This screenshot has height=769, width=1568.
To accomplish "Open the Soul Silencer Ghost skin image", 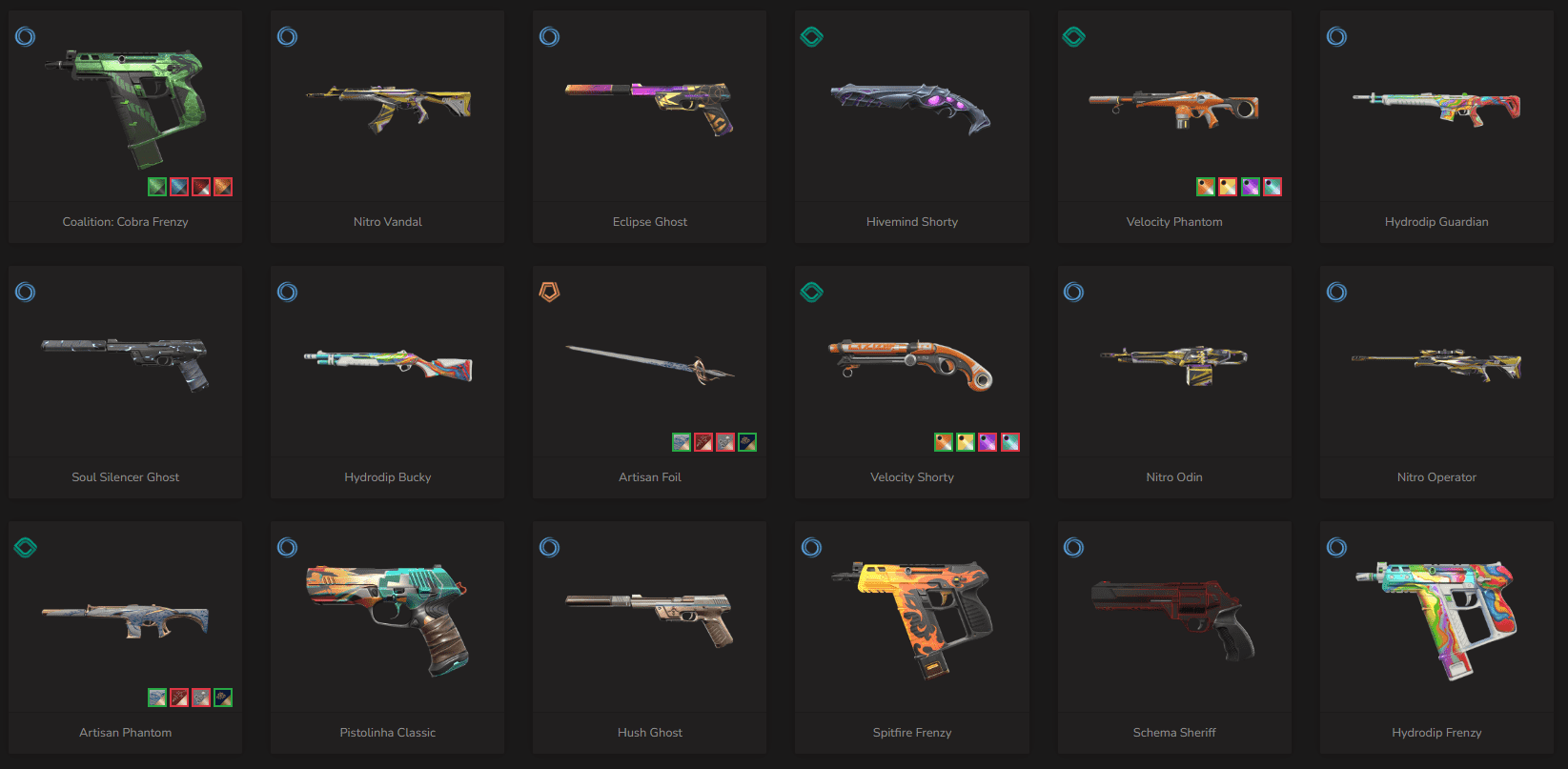I will coord(125,362).
